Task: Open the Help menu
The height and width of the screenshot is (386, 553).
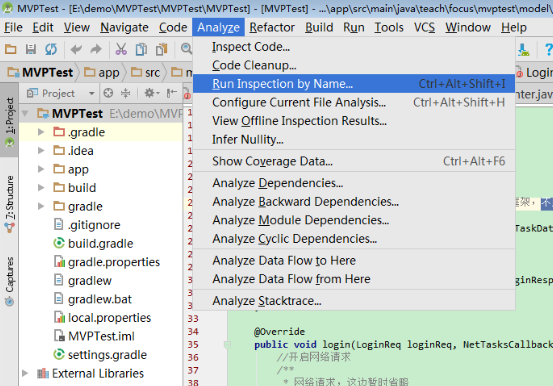Action: (x=514, y=28)
